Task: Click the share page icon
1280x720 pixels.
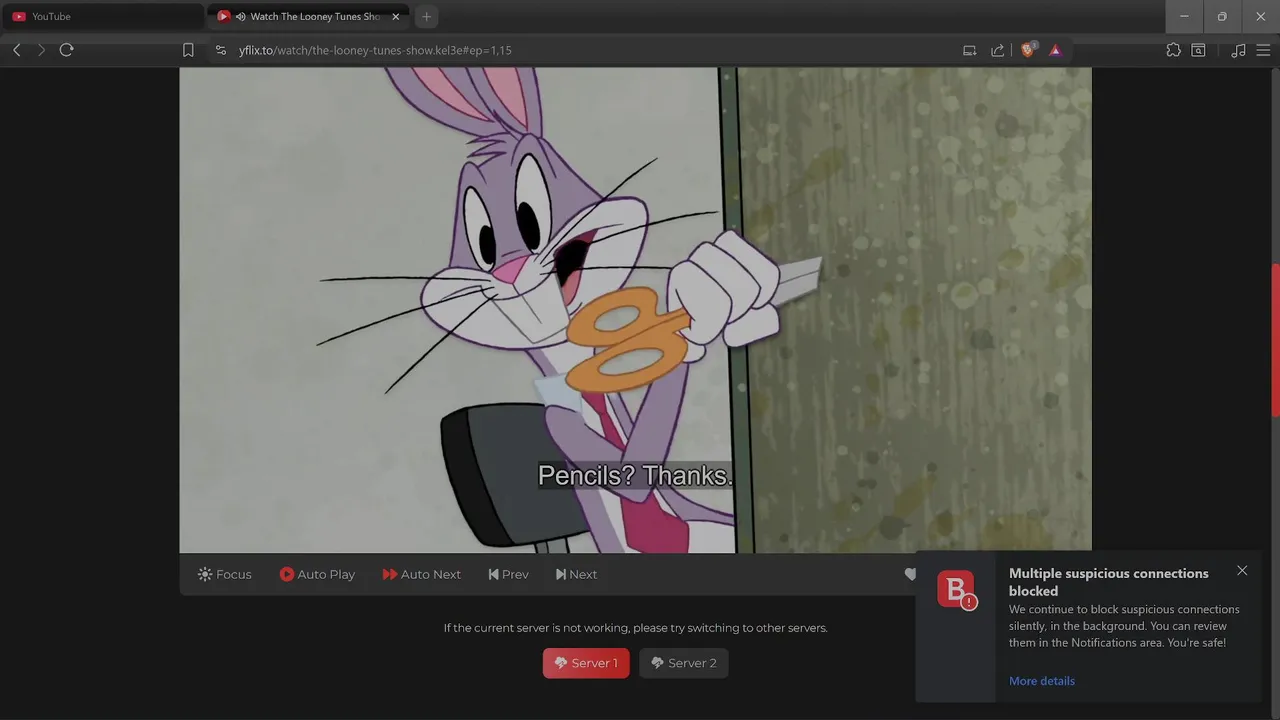Action: (x=997, y=50)
